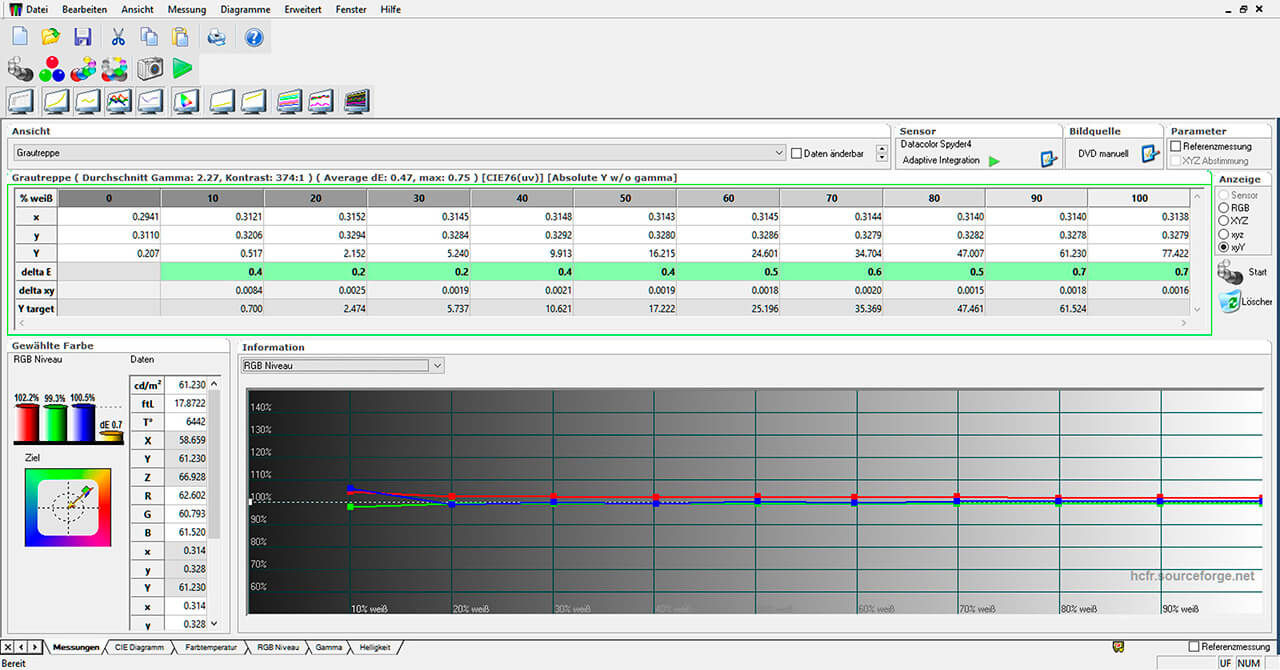Create a new document with the blank page icon
The image size is (1280, 670).
(20, 37)
